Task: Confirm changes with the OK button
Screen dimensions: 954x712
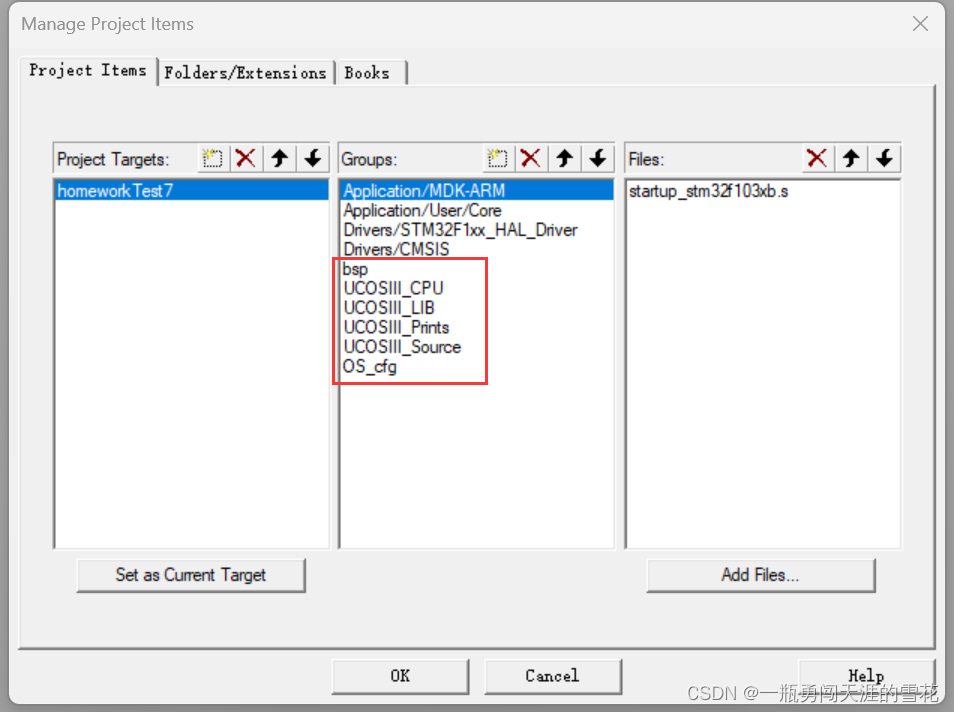Action: coord(400,676)
